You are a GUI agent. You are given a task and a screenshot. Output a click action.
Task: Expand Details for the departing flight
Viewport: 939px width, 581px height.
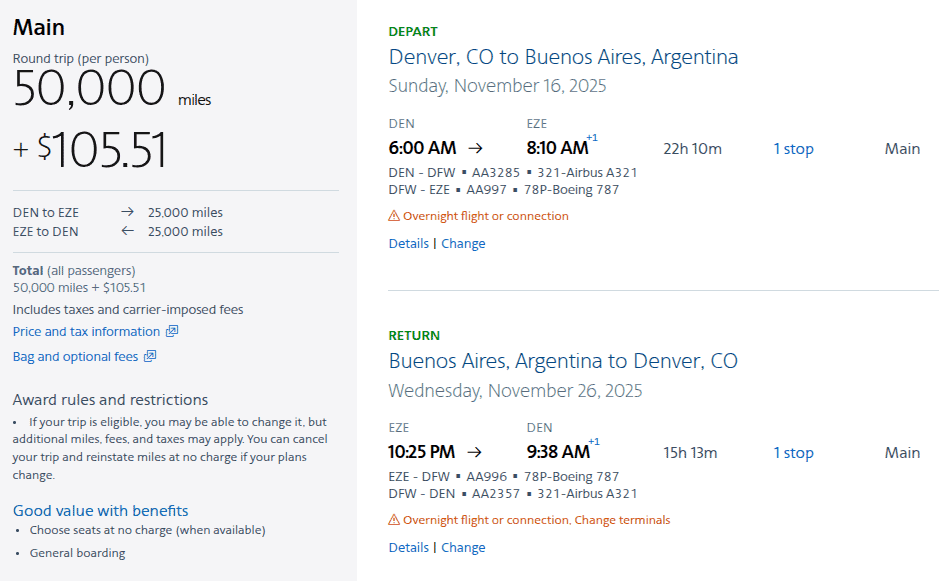408,243
